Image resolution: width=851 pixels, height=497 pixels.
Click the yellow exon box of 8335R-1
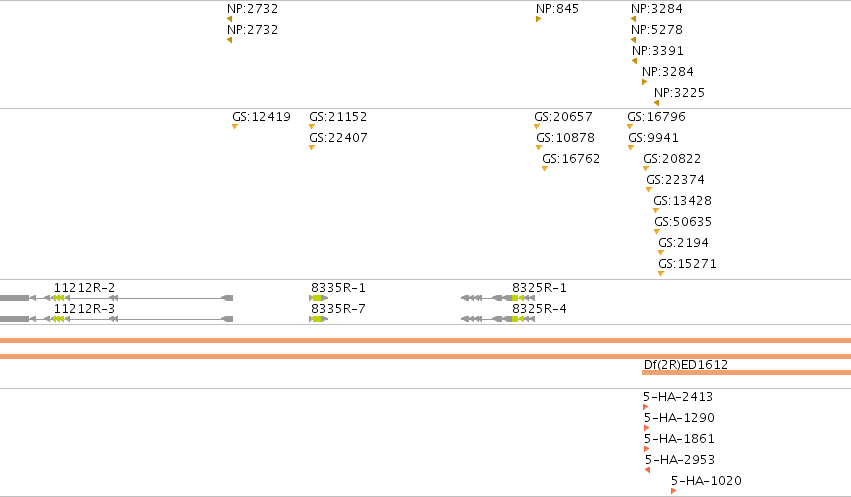pos(317,298)
